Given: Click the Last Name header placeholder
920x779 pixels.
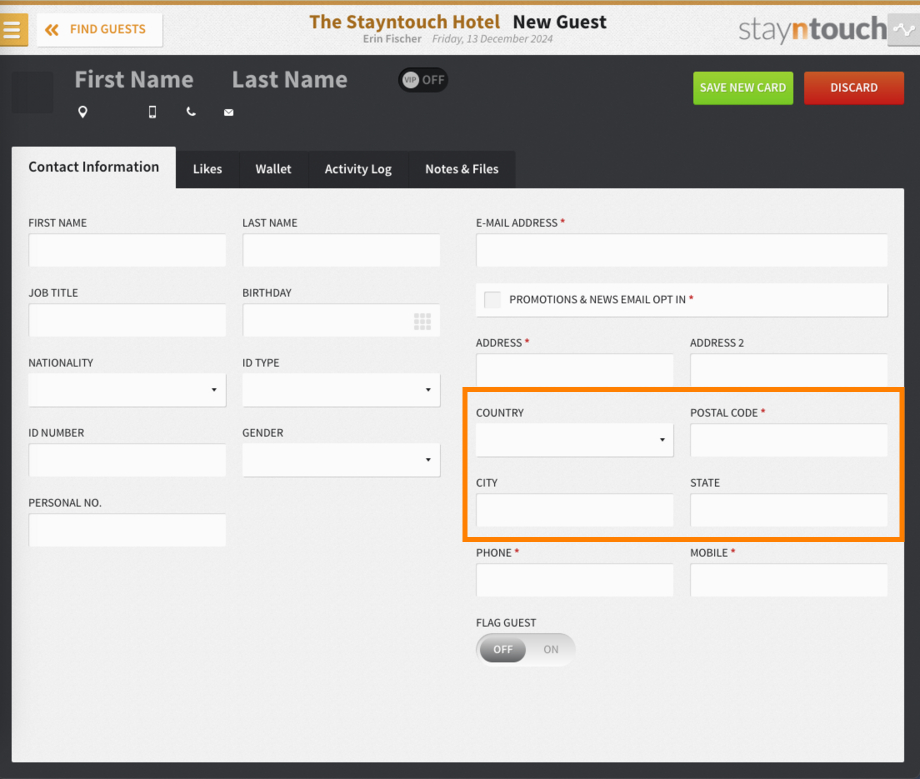Looking at the screenshot, I should [290, 80].
